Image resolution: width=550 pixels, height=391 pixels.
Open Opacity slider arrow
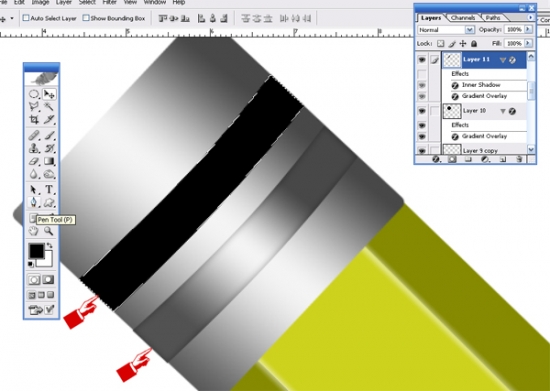point(528,29)
